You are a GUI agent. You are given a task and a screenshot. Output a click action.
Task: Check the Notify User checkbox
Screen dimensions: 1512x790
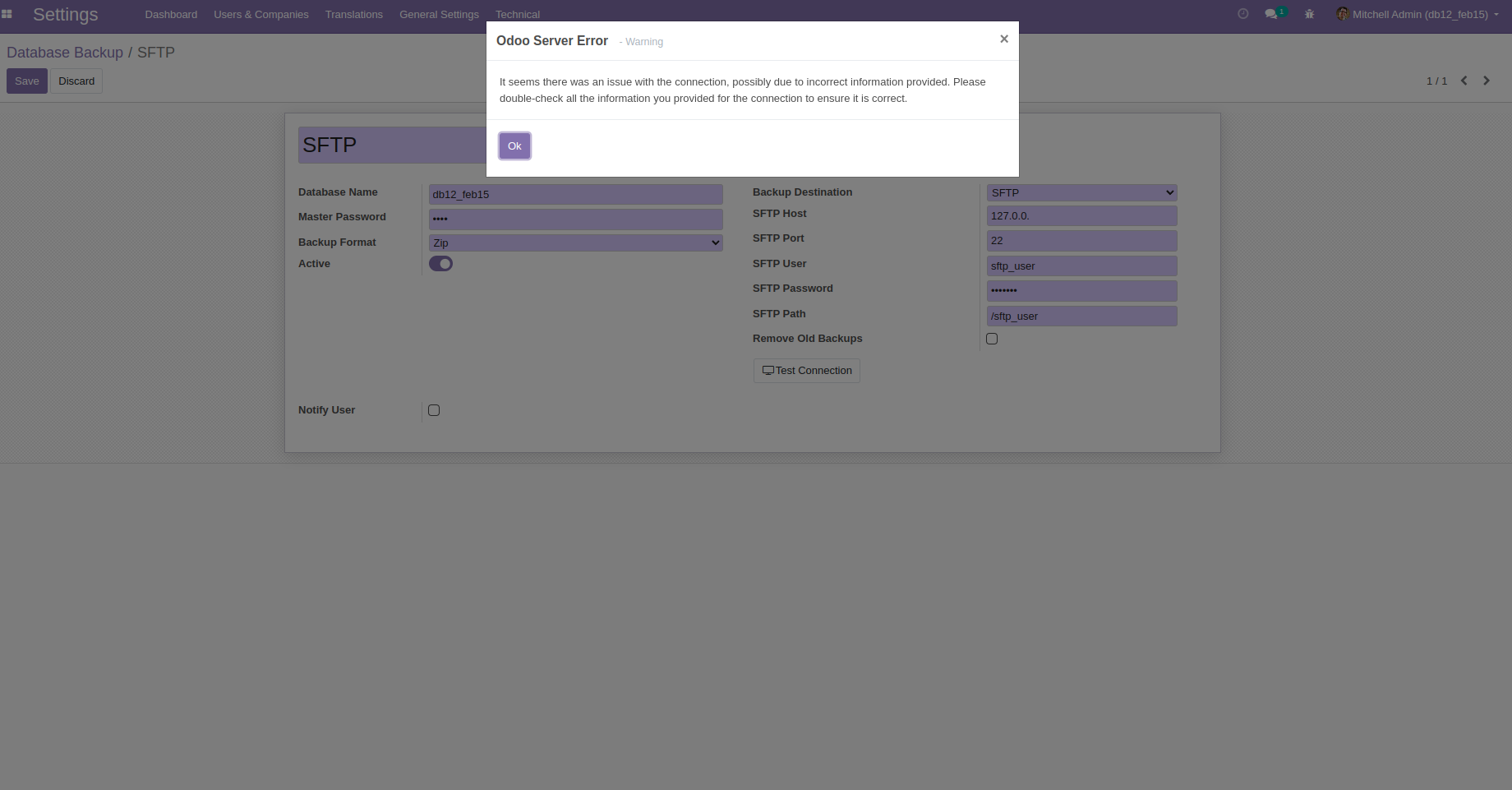[x=434, y=410]
